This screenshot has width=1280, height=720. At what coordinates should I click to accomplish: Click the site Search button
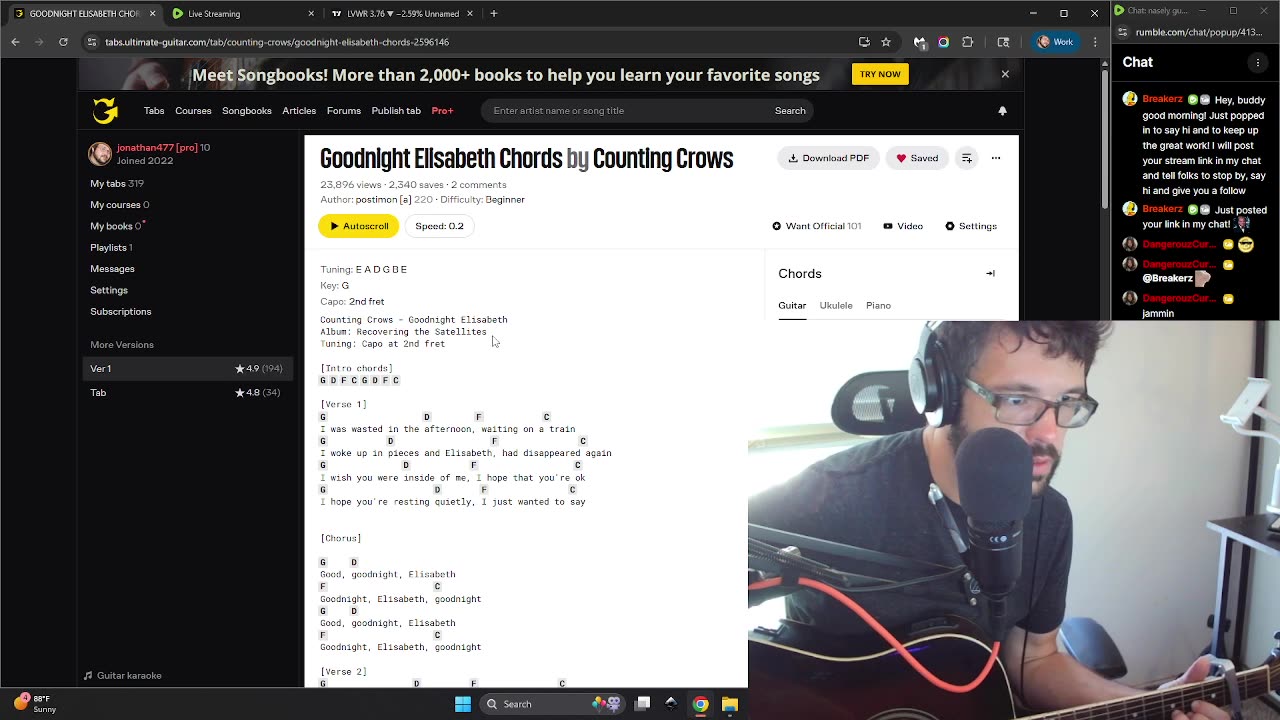tap(790, 111)
